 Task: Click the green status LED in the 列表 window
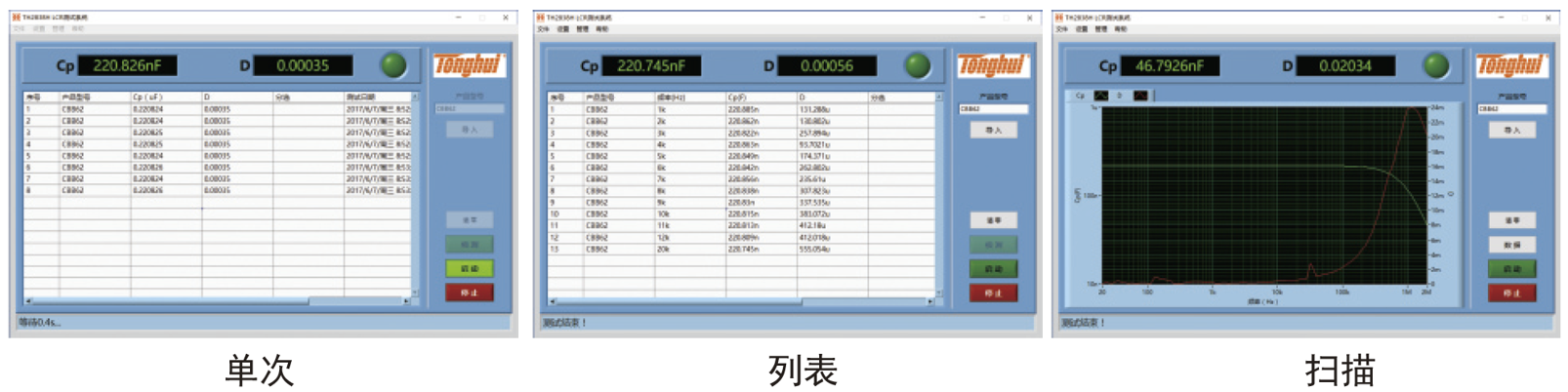point(917,65)
